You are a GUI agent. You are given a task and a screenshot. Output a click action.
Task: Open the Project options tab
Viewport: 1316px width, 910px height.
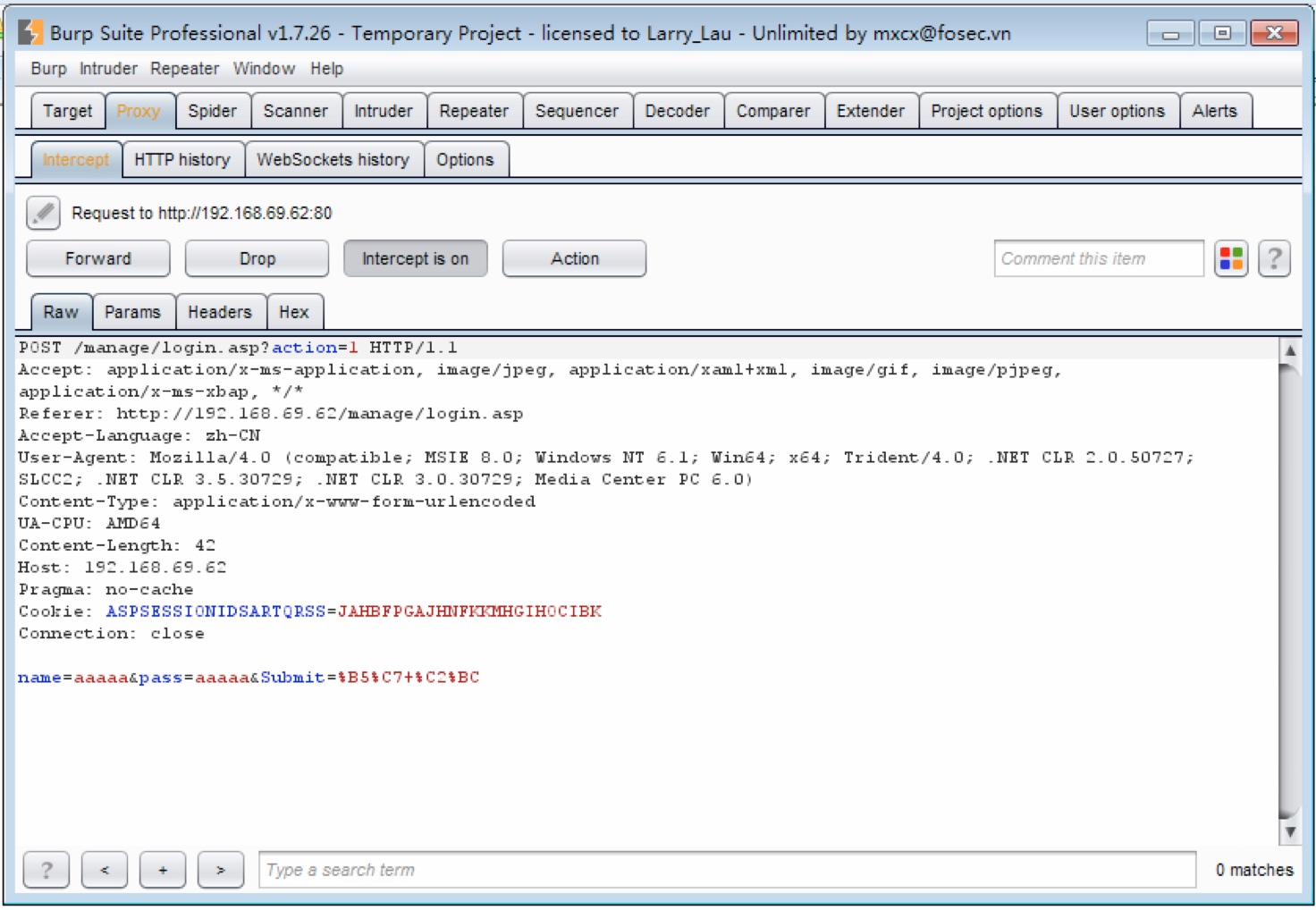pos(987,111)
